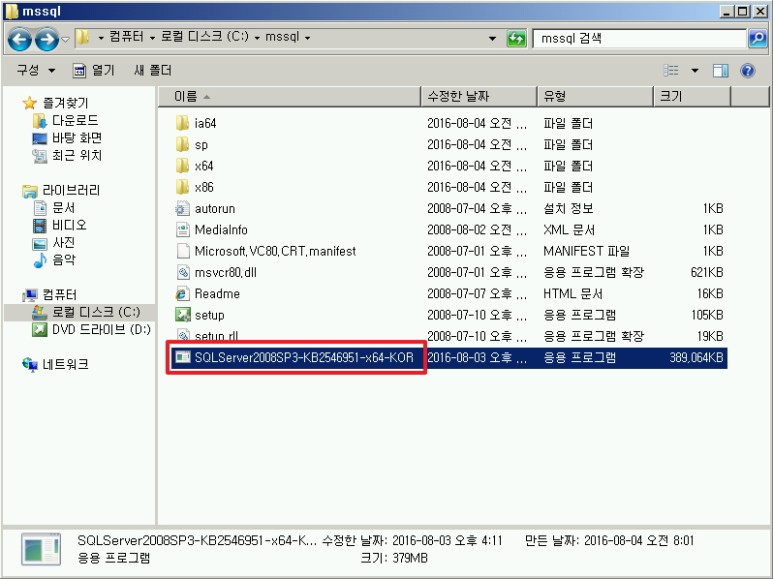This screenshot has height=579, width=773.
Task: Select the x64 folder icon
Action: click(182, 166)
